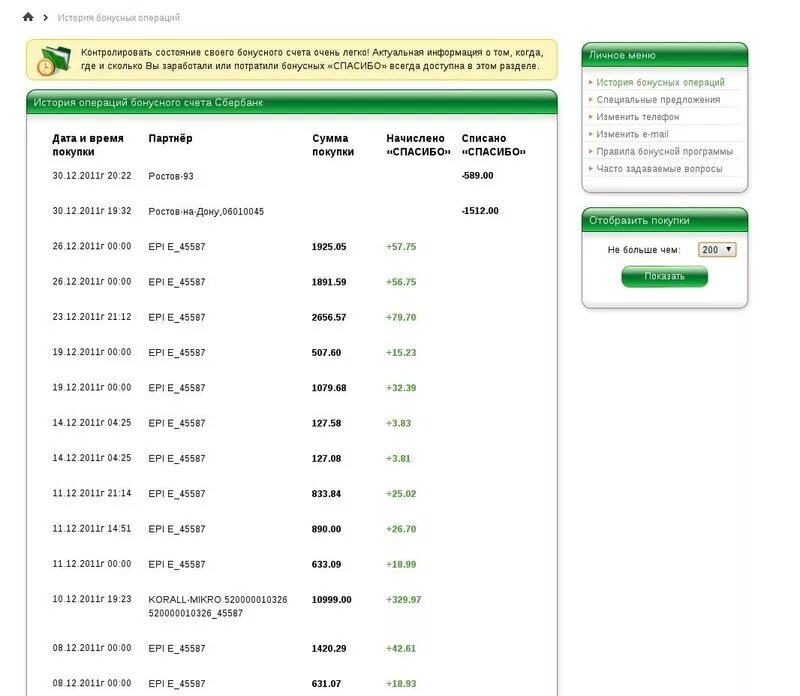Viewport: 800px width, 696px height.
Task: Click bonus value '+15.23'
Action: click(x=401, y=353)
